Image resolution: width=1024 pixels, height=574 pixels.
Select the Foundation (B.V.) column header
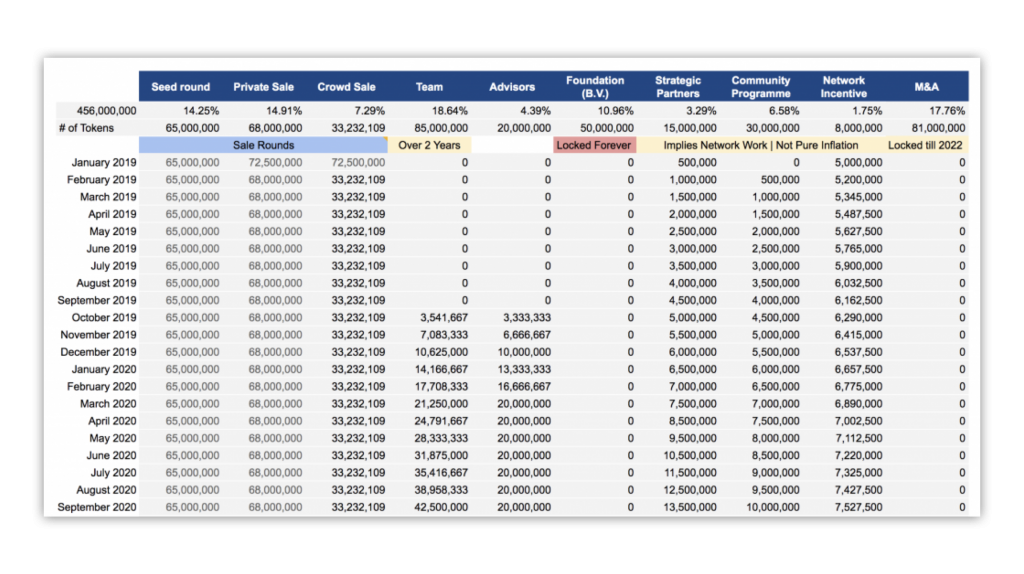click(595, 87)
